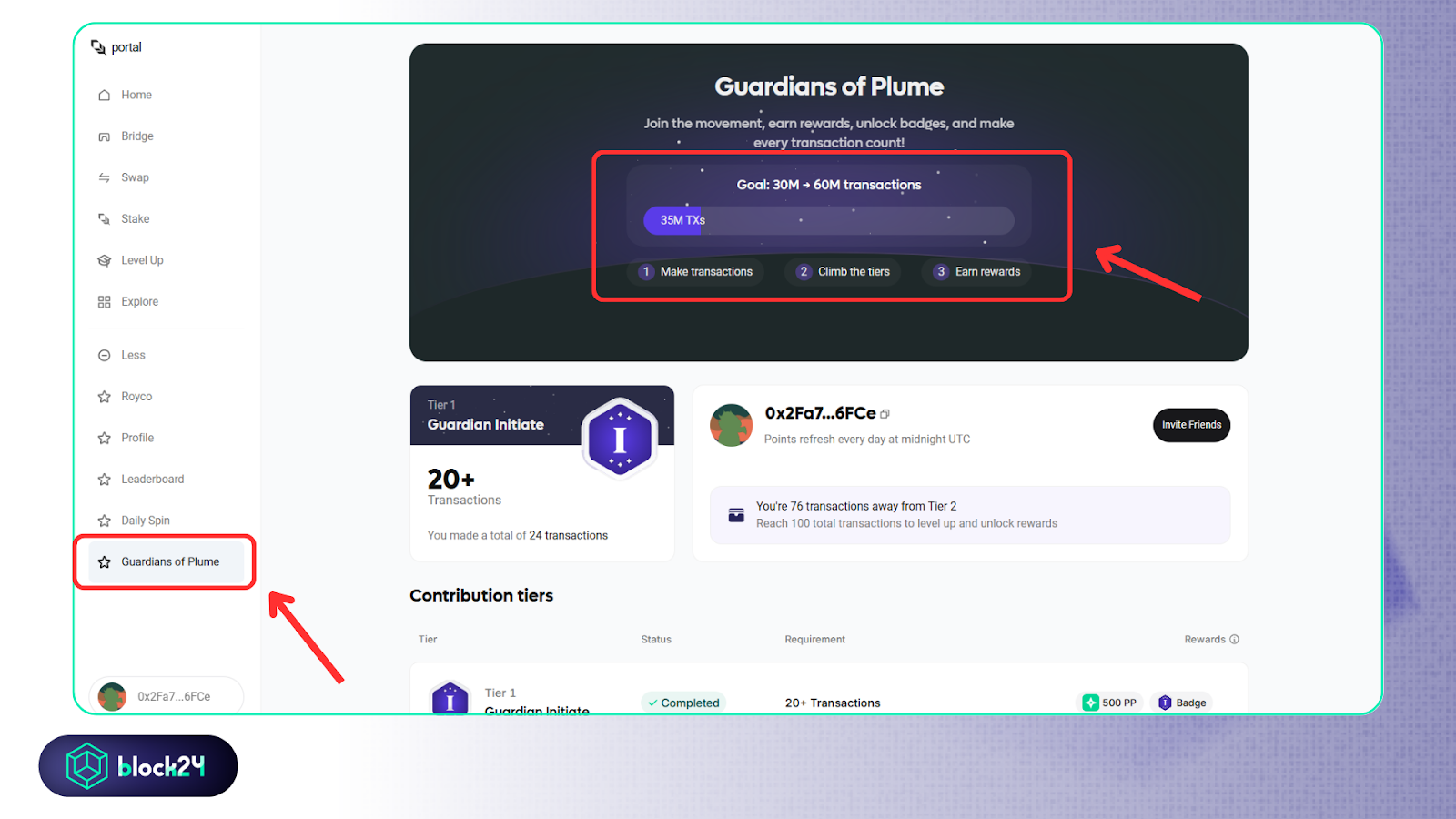
Task: Click the Rewards info icon
Action: click(1235, 640)
